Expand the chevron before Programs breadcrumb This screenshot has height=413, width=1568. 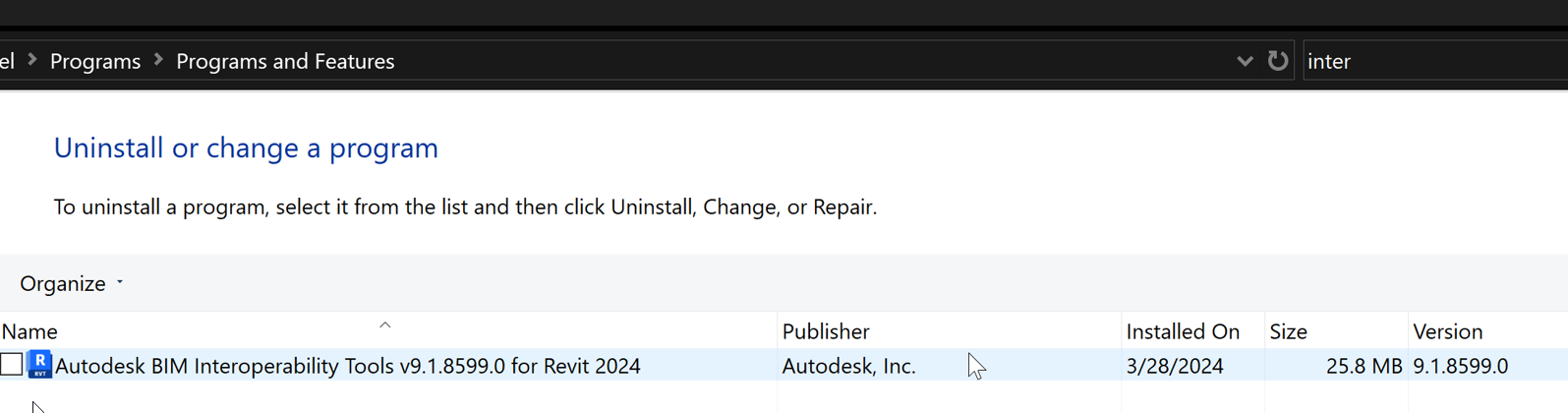(x=32, y=61)
